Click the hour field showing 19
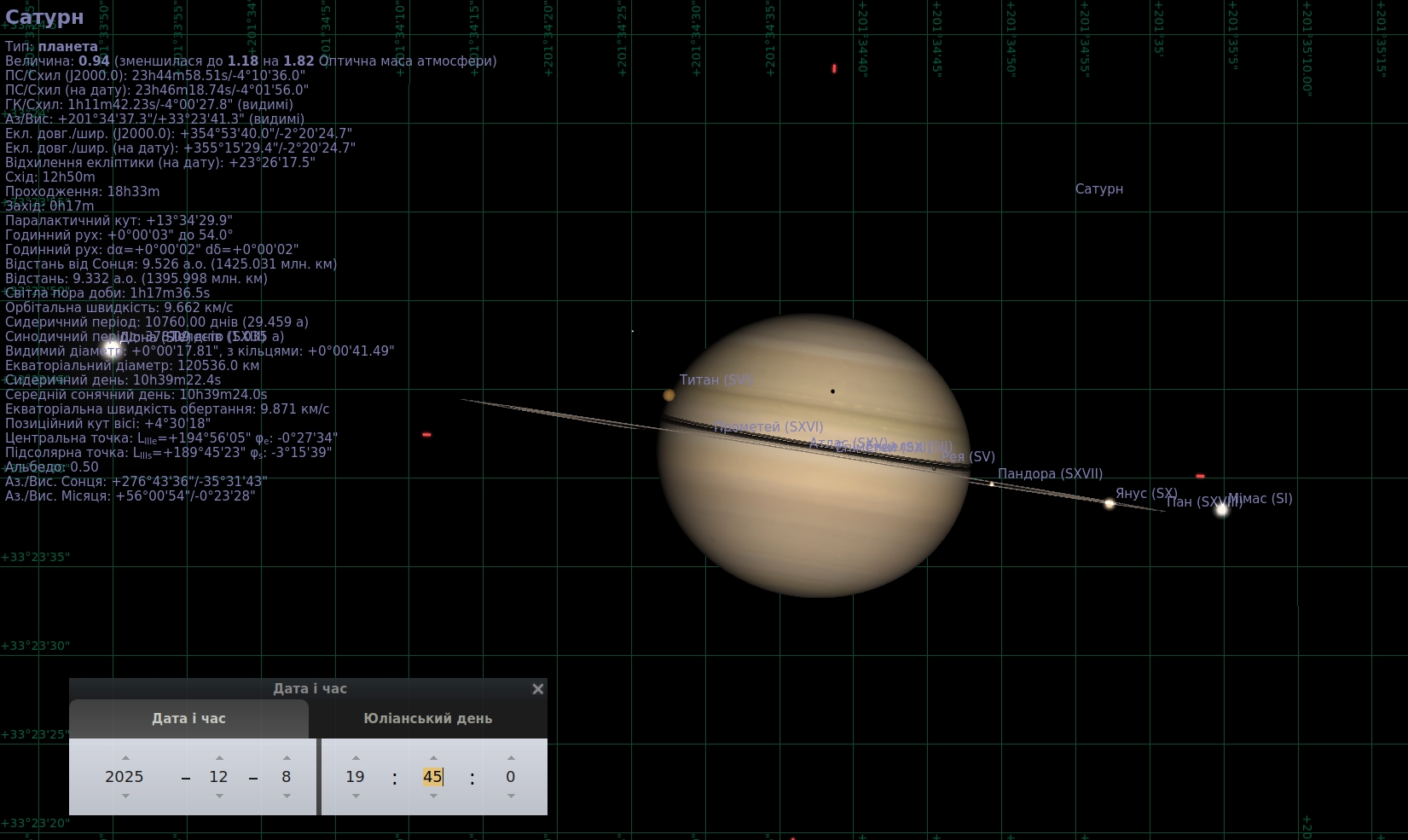This screenshot has height=840, width=1408. 356,777
